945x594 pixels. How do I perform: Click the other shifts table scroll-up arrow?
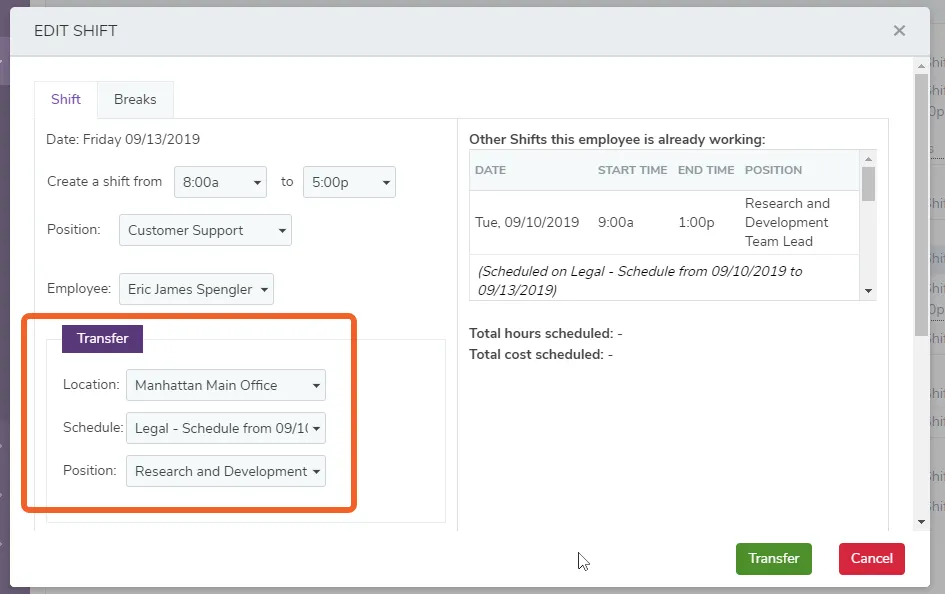click(868, 159)
